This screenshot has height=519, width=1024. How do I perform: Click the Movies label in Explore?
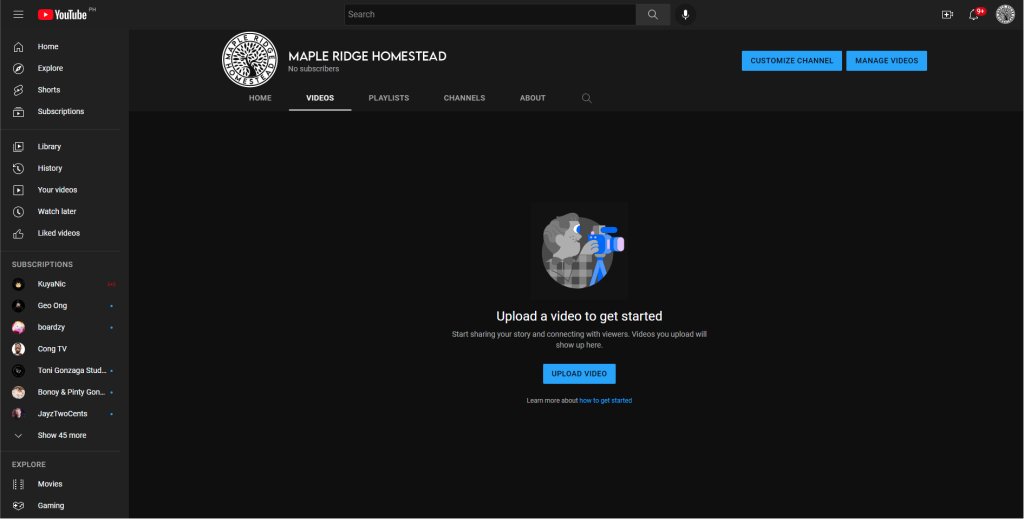50,484
